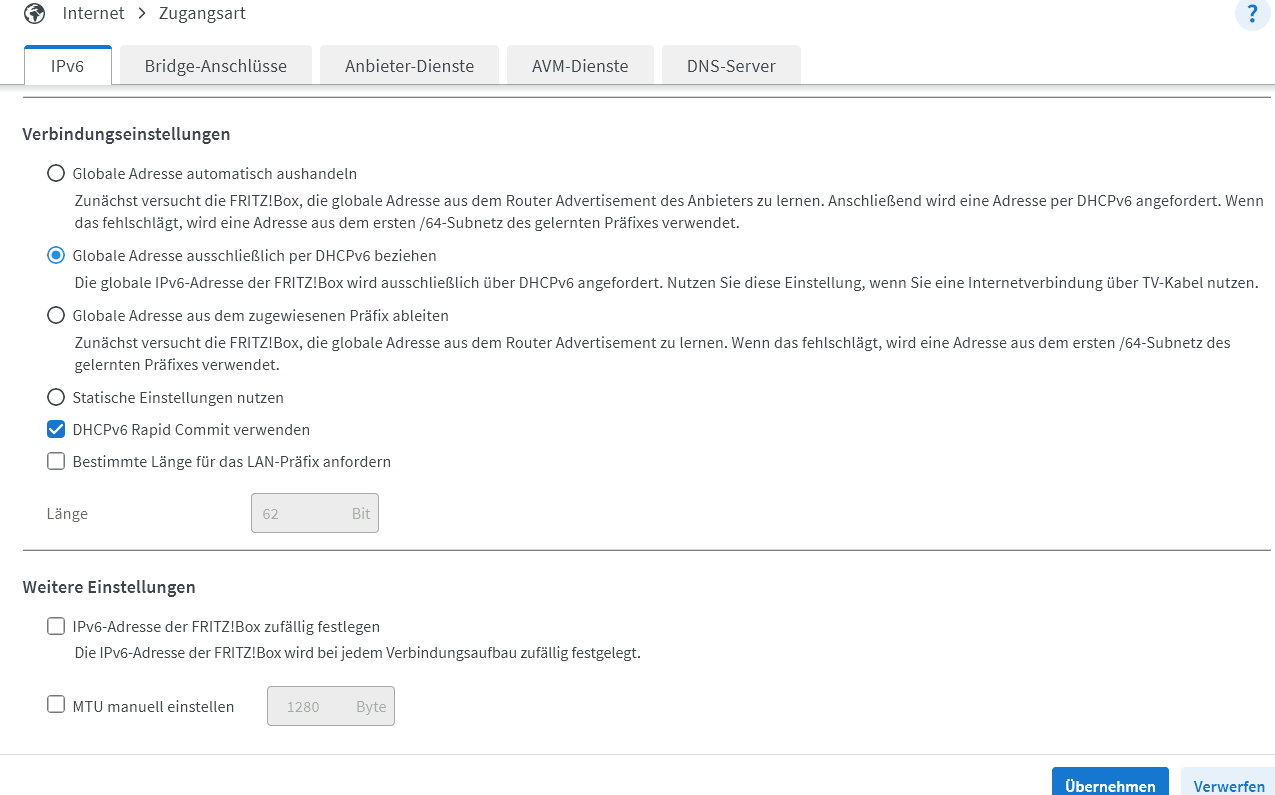Select Globale Adresse ausschließlich per DHCPv6

[56, 255]
